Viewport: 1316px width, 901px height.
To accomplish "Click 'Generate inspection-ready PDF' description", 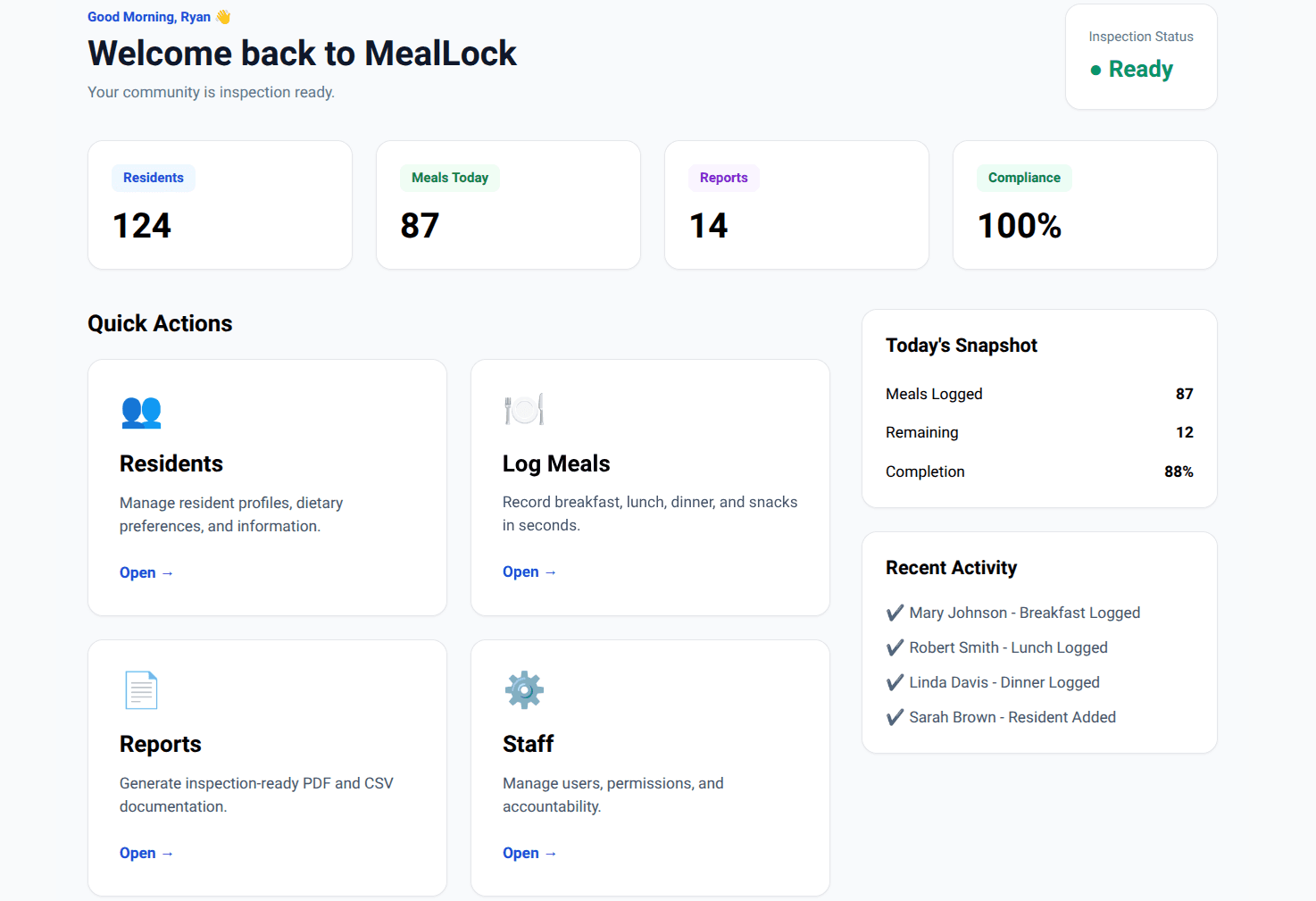I will point(256,795).
